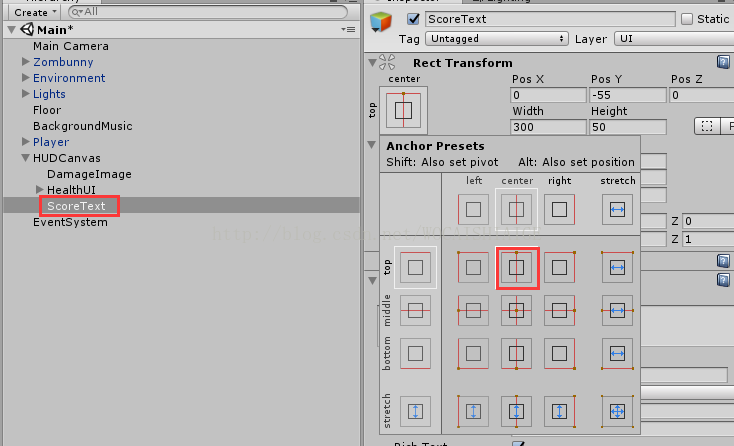Image resolution: width=734 pixels, height=446 pixels.
Task: Toggle ScoreText active checkbox
Action: [x=413, y=19]
